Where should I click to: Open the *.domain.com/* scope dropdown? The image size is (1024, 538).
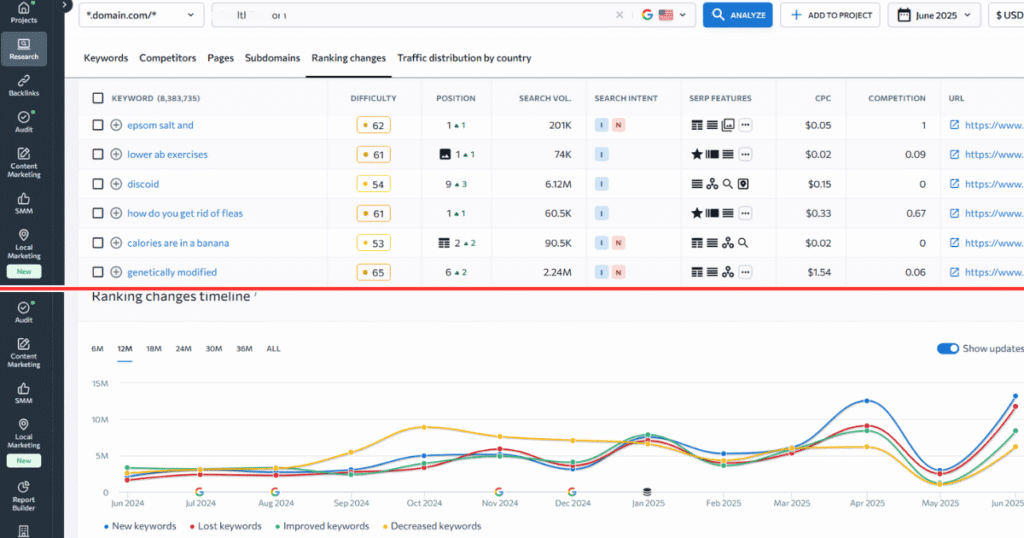pos(141,15)
